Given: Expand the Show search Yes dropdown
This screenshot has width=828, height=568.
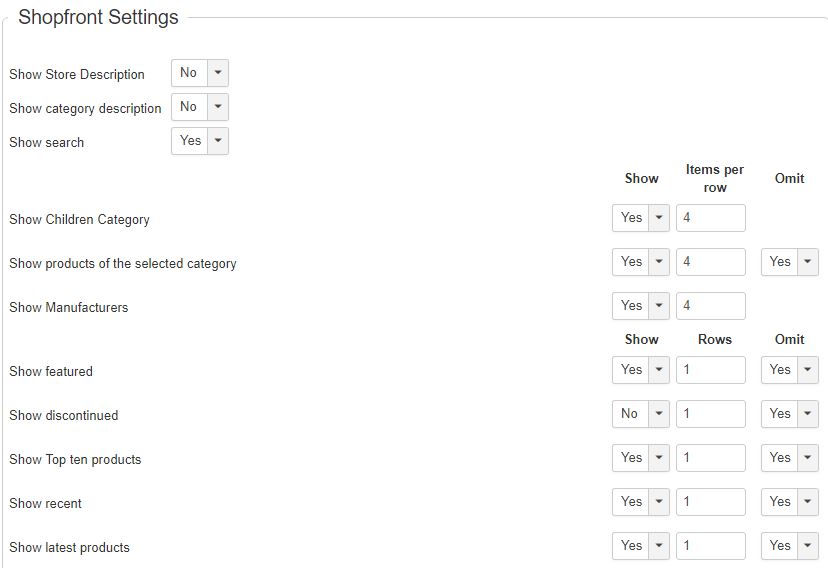Looking at the screenshot, I should click(x=200, y=141).
